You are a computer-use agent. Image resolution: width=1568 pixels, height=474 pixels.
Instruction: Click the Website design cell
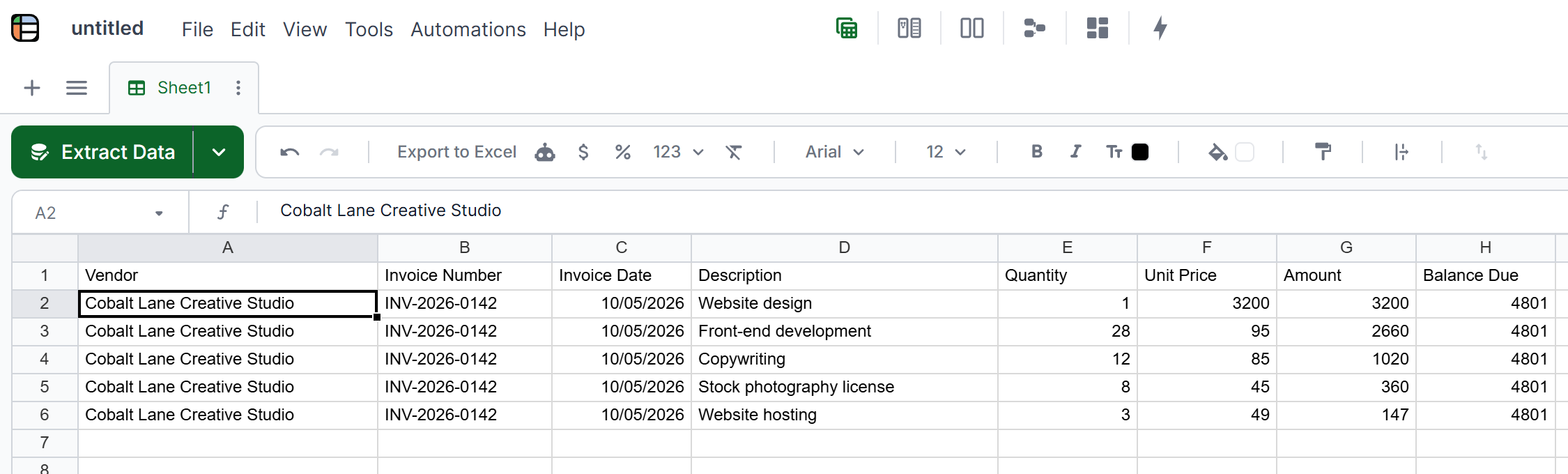(x=845, y=304)
